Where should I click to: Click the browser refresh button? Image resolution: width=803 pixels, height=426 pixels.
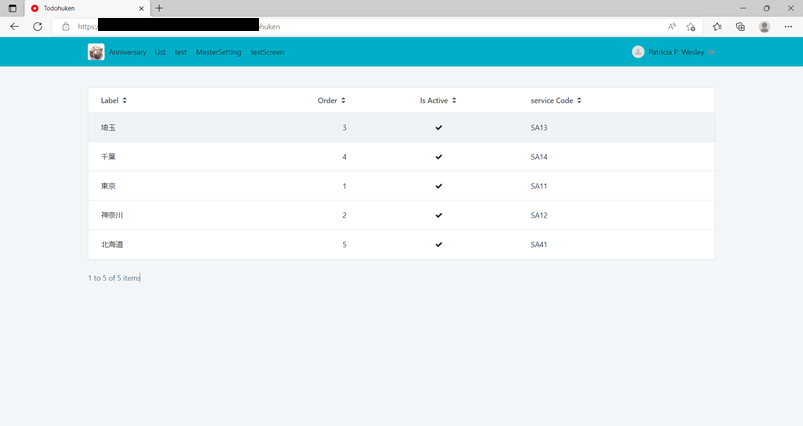tap(38, 27)
